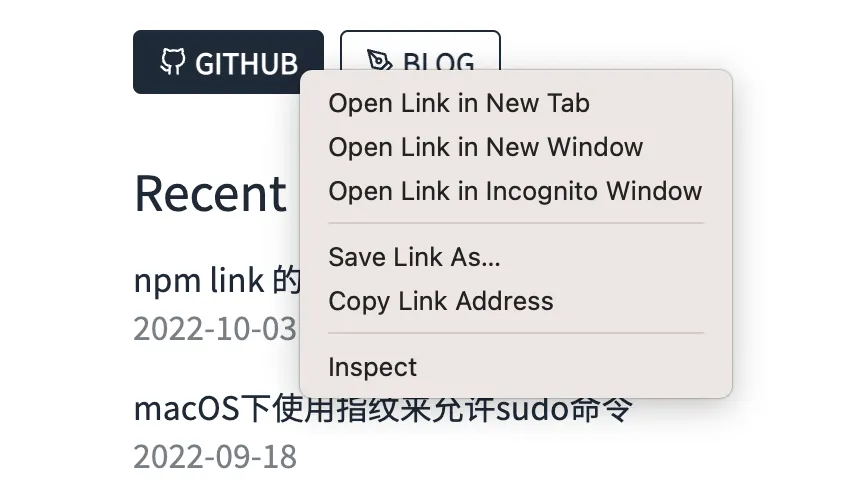Click the 2022-10-03 post date
Image resolution: width=848 pixels, height=484 pixels.
pyautogui.click(x=215, y=328)
